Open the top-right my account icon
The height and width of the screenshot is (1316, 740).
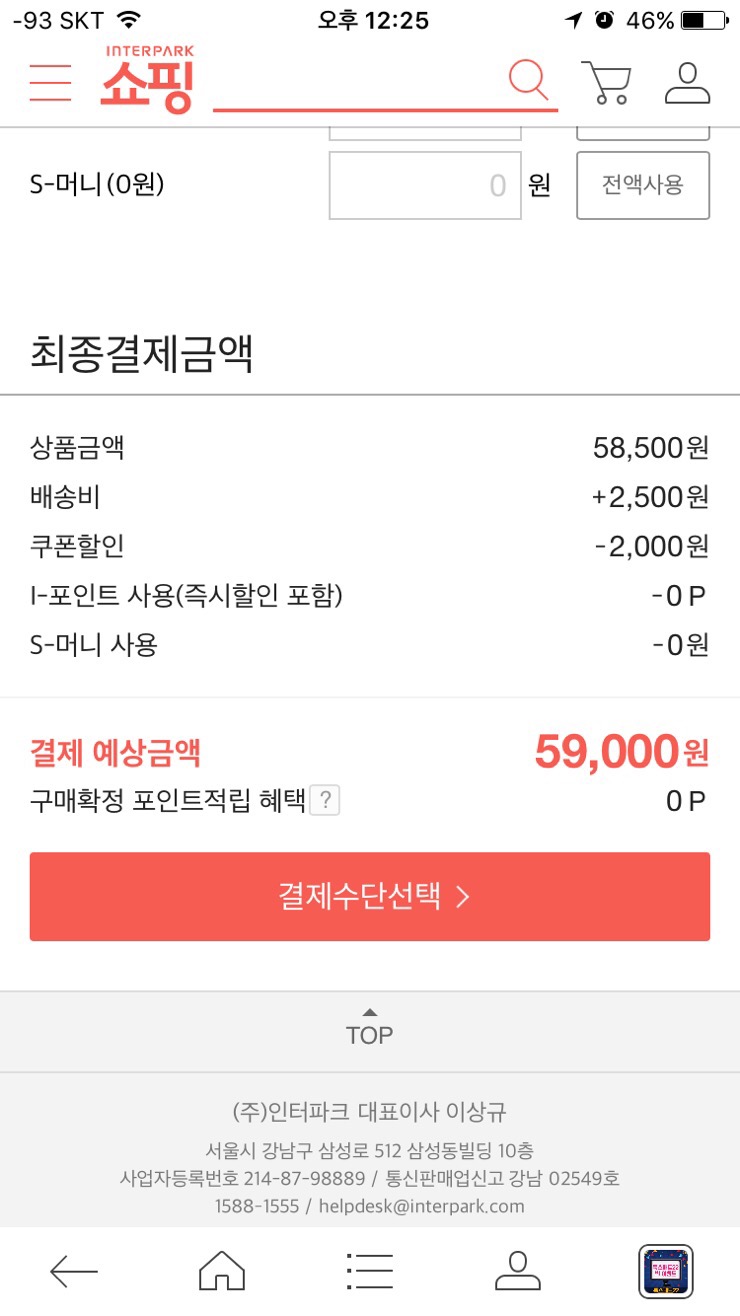[x=688, y=84]
